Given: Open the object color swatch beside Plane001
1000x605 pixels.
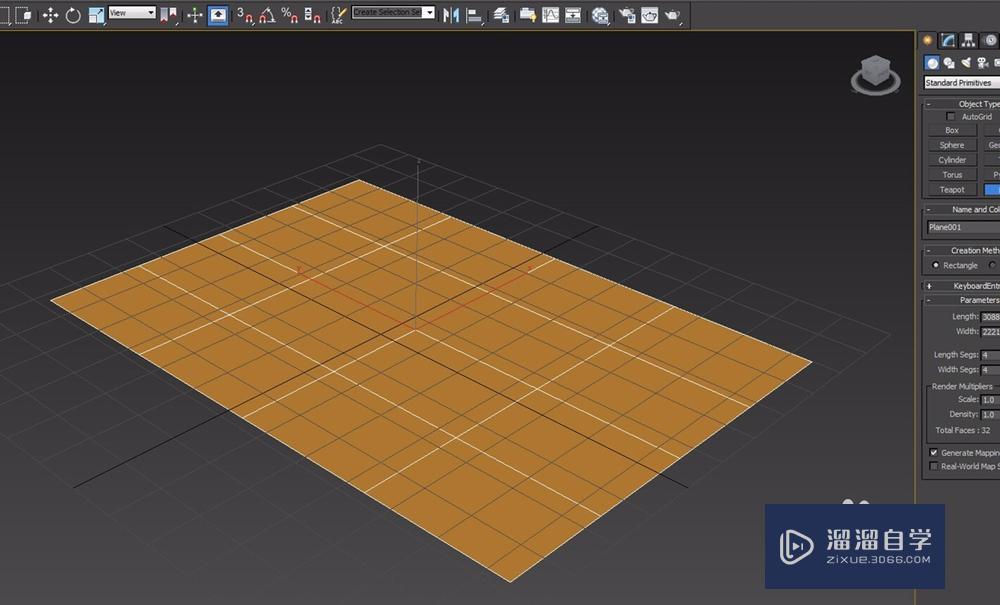Looking at the screenshot, I should (x=996, y=227).
